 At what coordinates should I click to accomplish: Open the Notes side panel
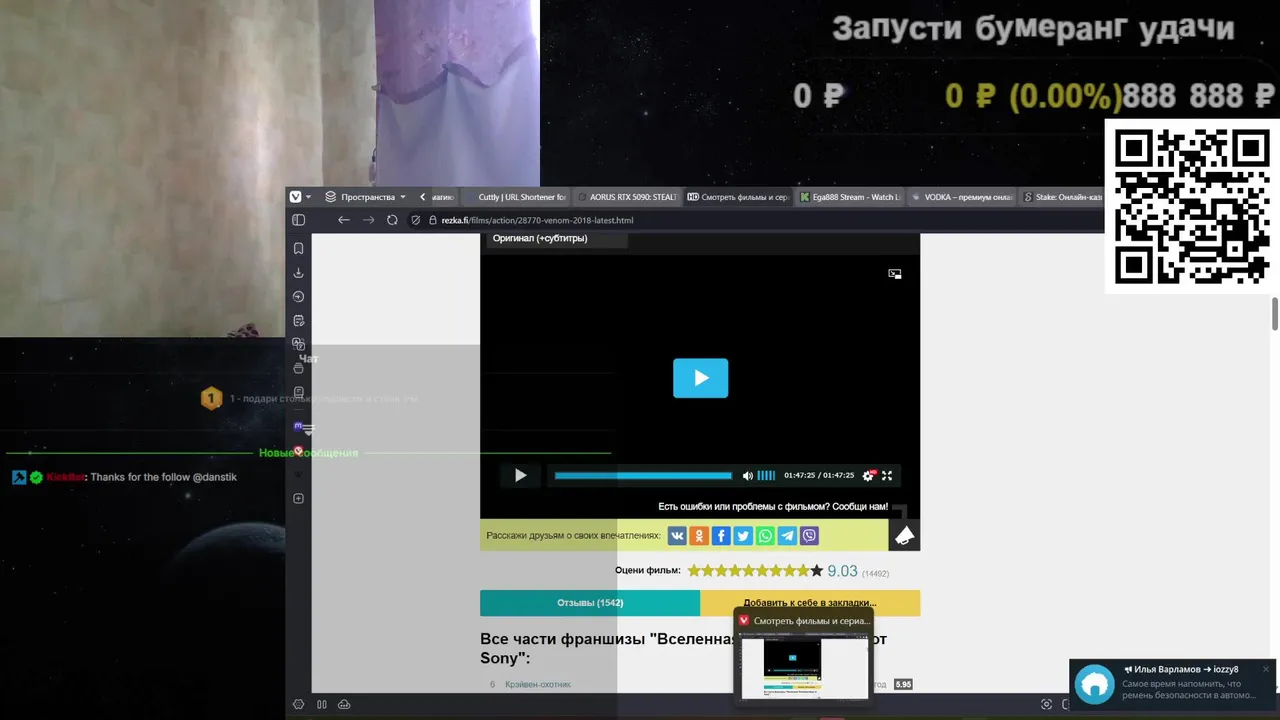(298, 320)
